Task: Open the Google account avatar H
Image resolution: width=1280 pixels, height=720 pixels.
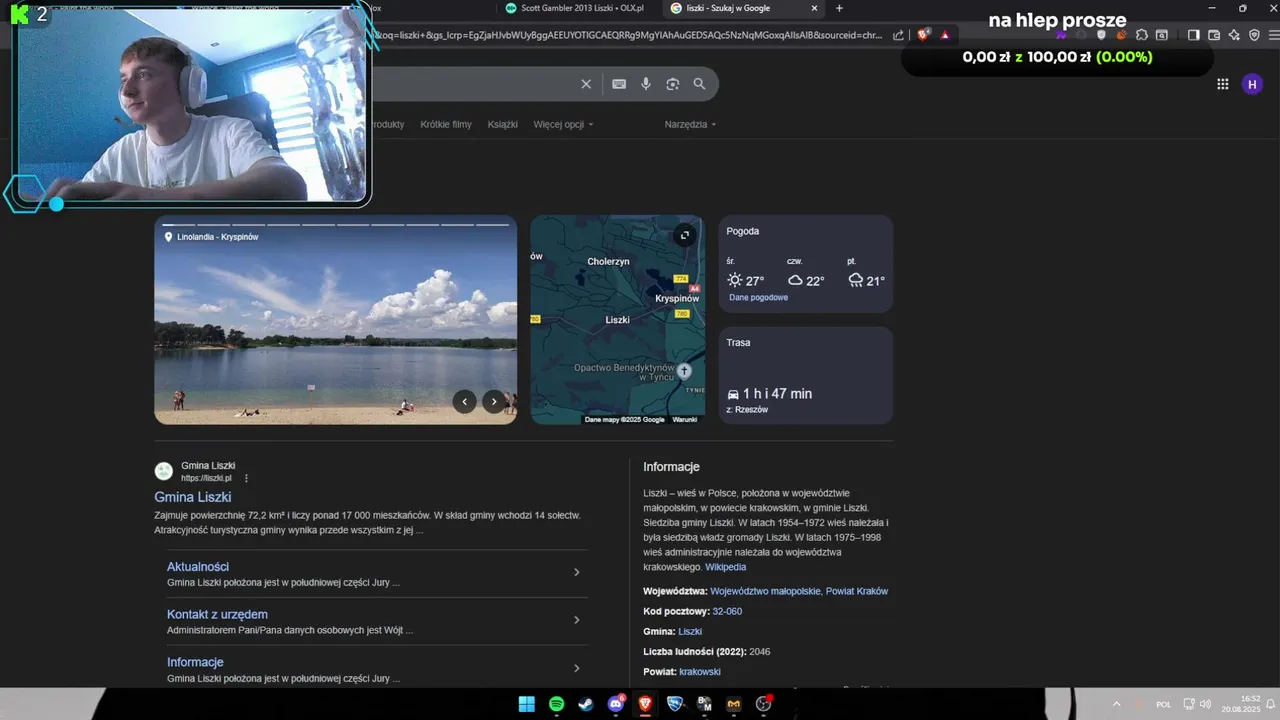Action: 1252,84
